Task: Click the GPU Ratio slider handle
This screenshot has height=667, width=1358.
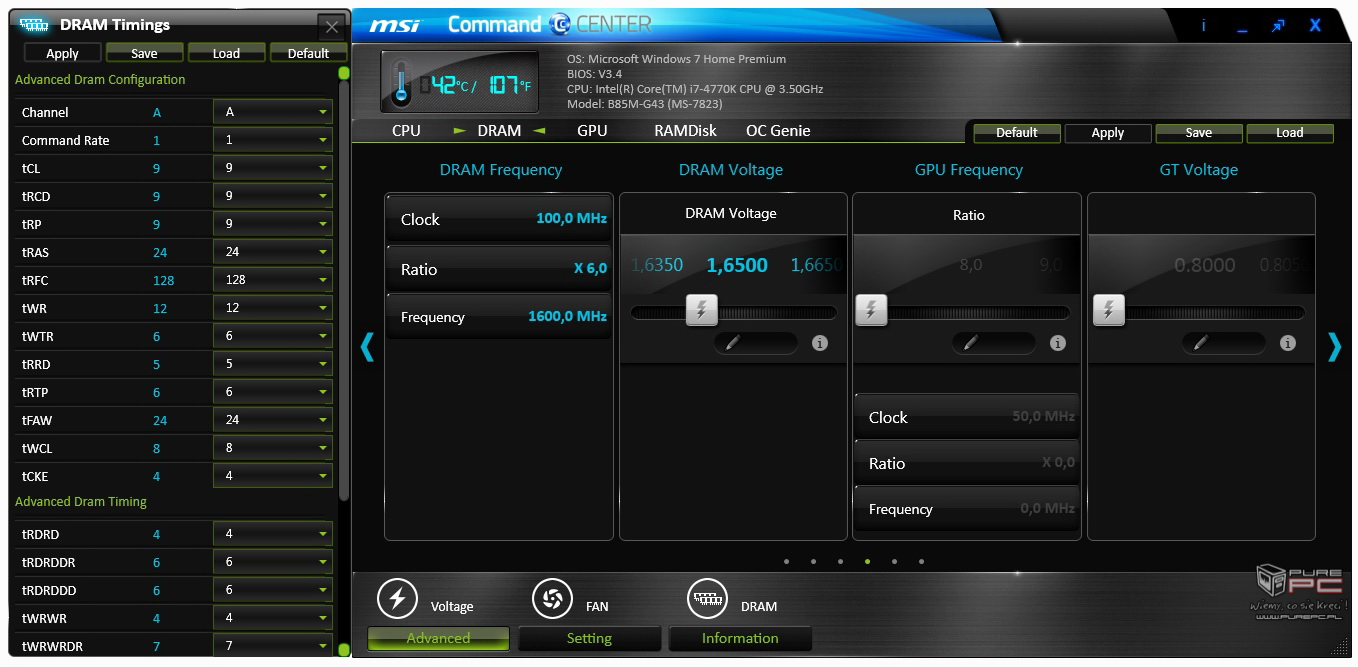Action: [x=871, y=310]
